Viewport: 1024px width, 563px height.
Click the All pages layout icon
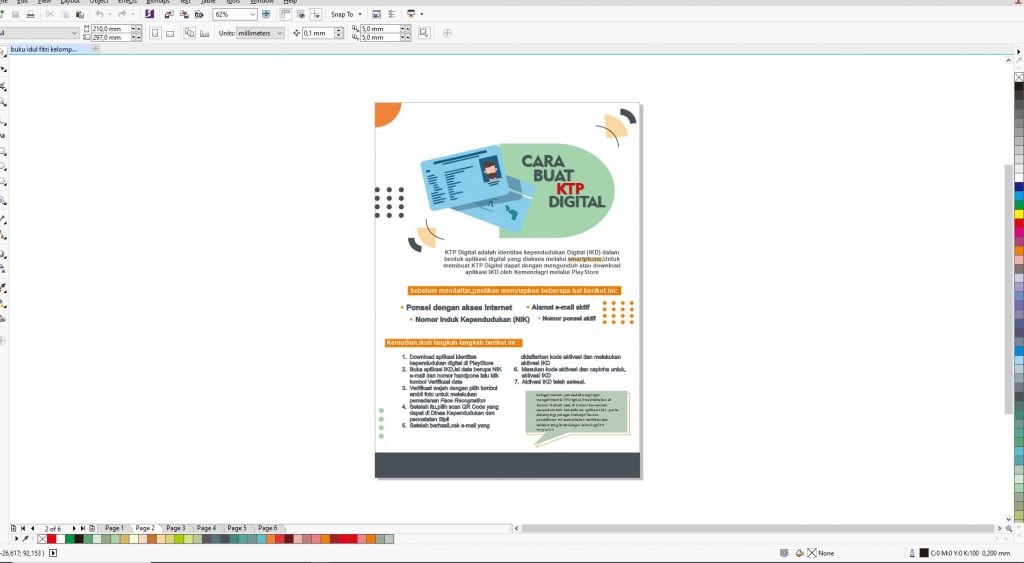189,33
